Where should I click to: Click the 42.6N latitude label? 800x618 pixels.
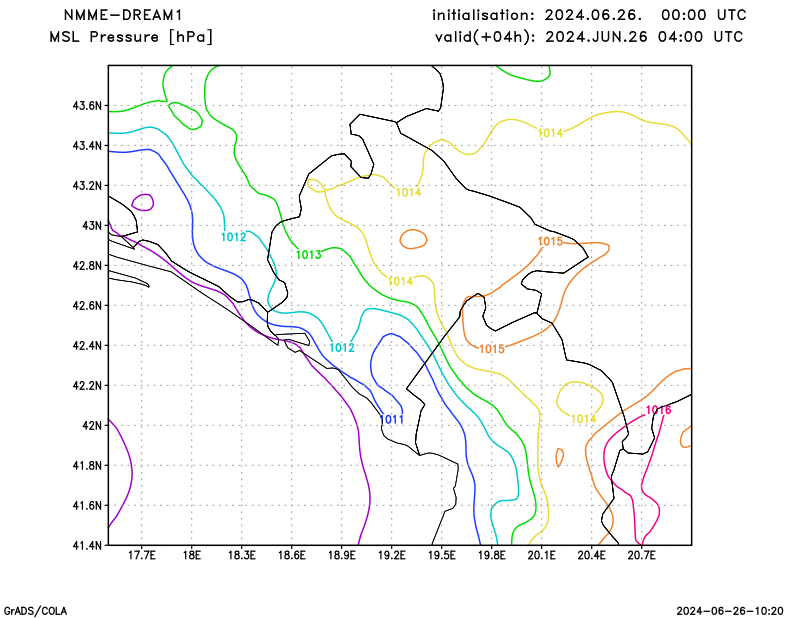point(87,306)
